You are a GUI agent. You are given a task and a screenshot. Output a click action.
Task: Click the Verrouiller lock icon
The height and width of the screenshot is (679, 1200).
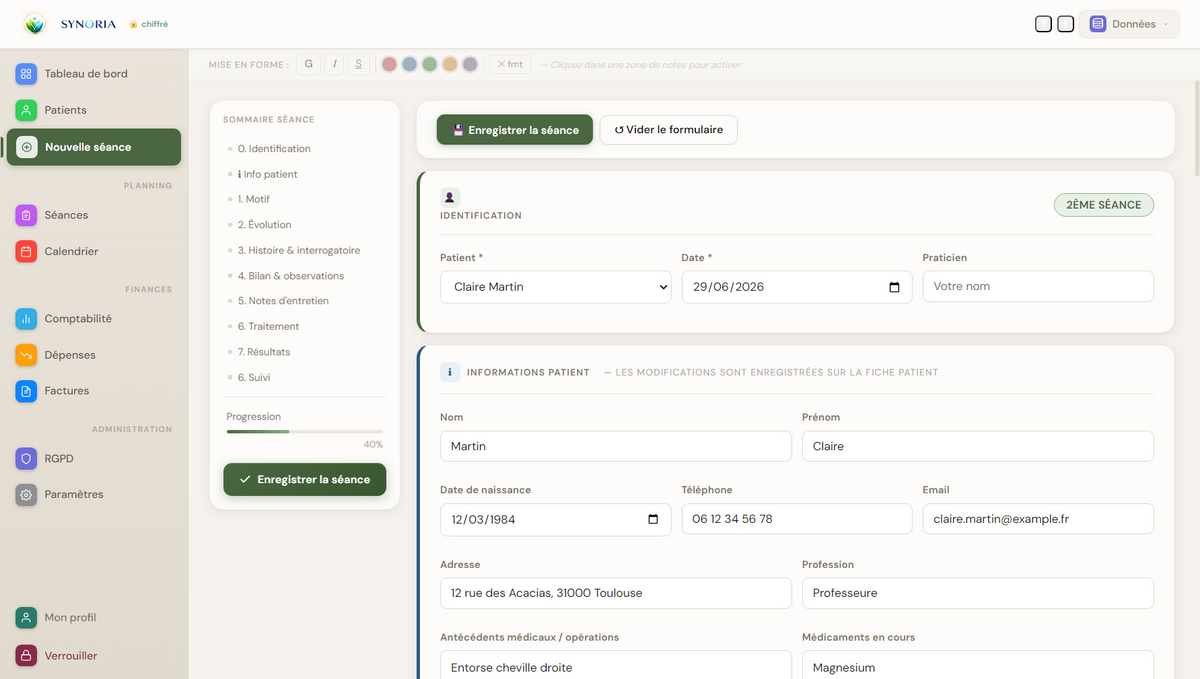tap(26, 656)
